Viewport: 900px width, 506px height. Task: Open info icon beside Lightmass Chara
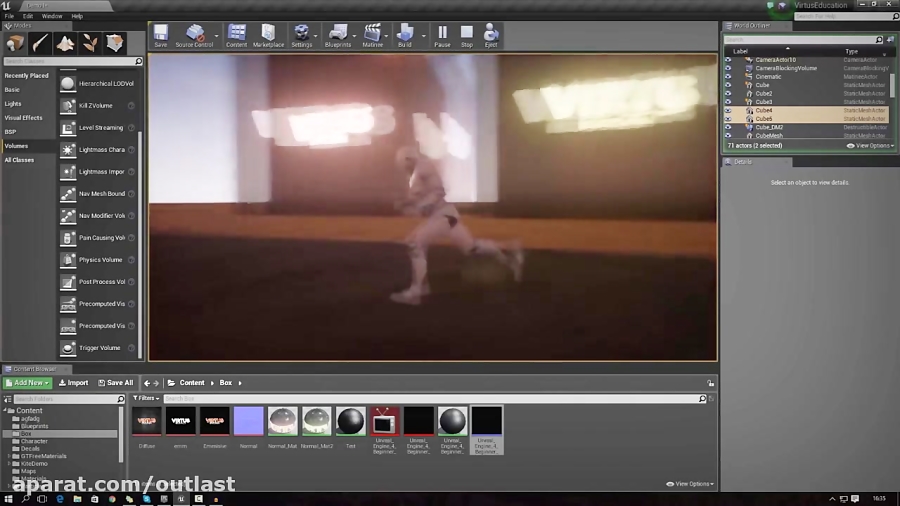pos(131,150)
